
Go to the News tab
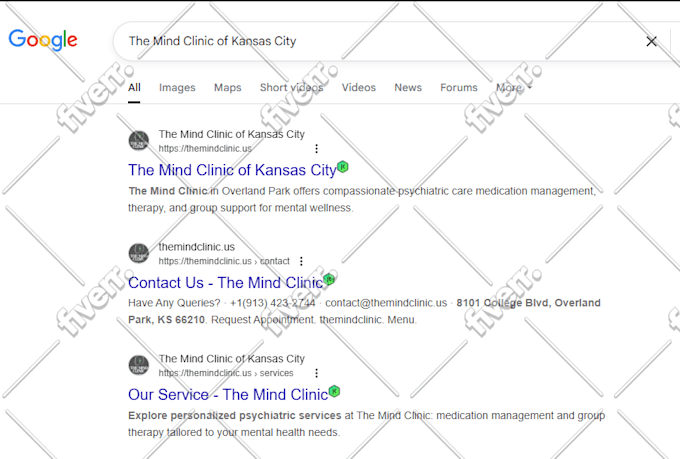(408, 88)
